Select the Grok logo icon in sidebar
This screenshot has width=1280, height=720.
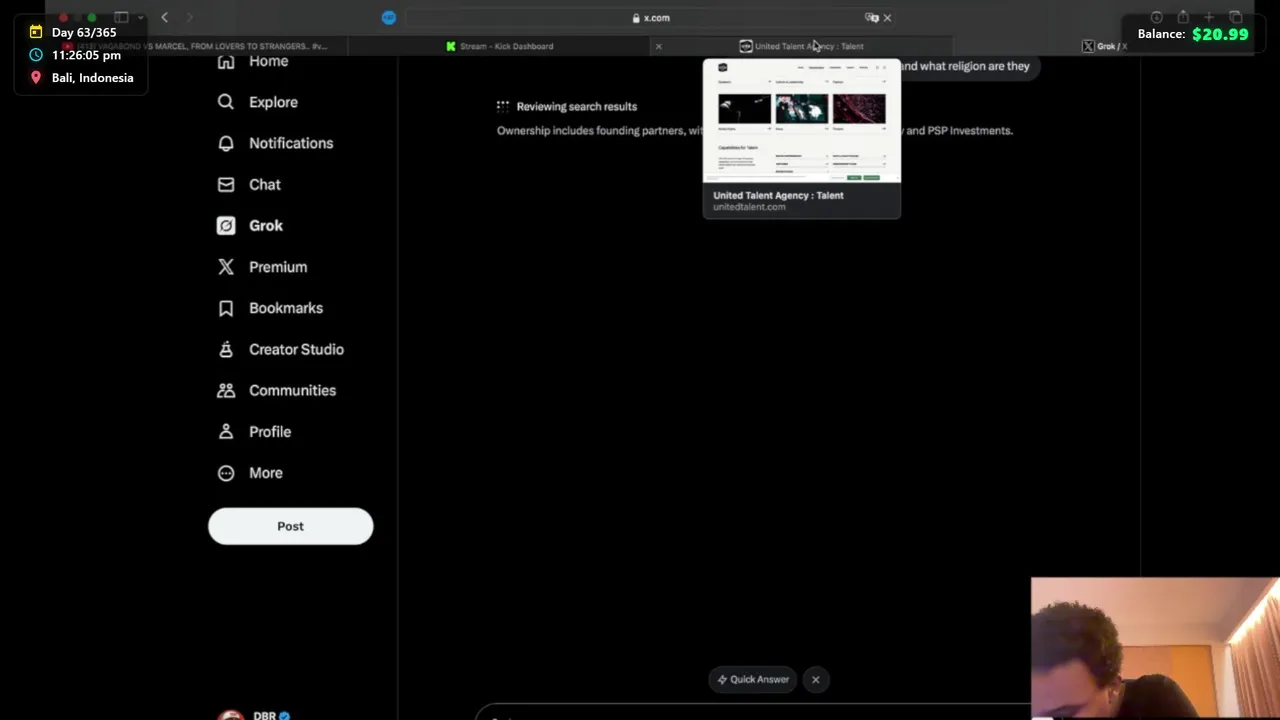pos(226,226)
